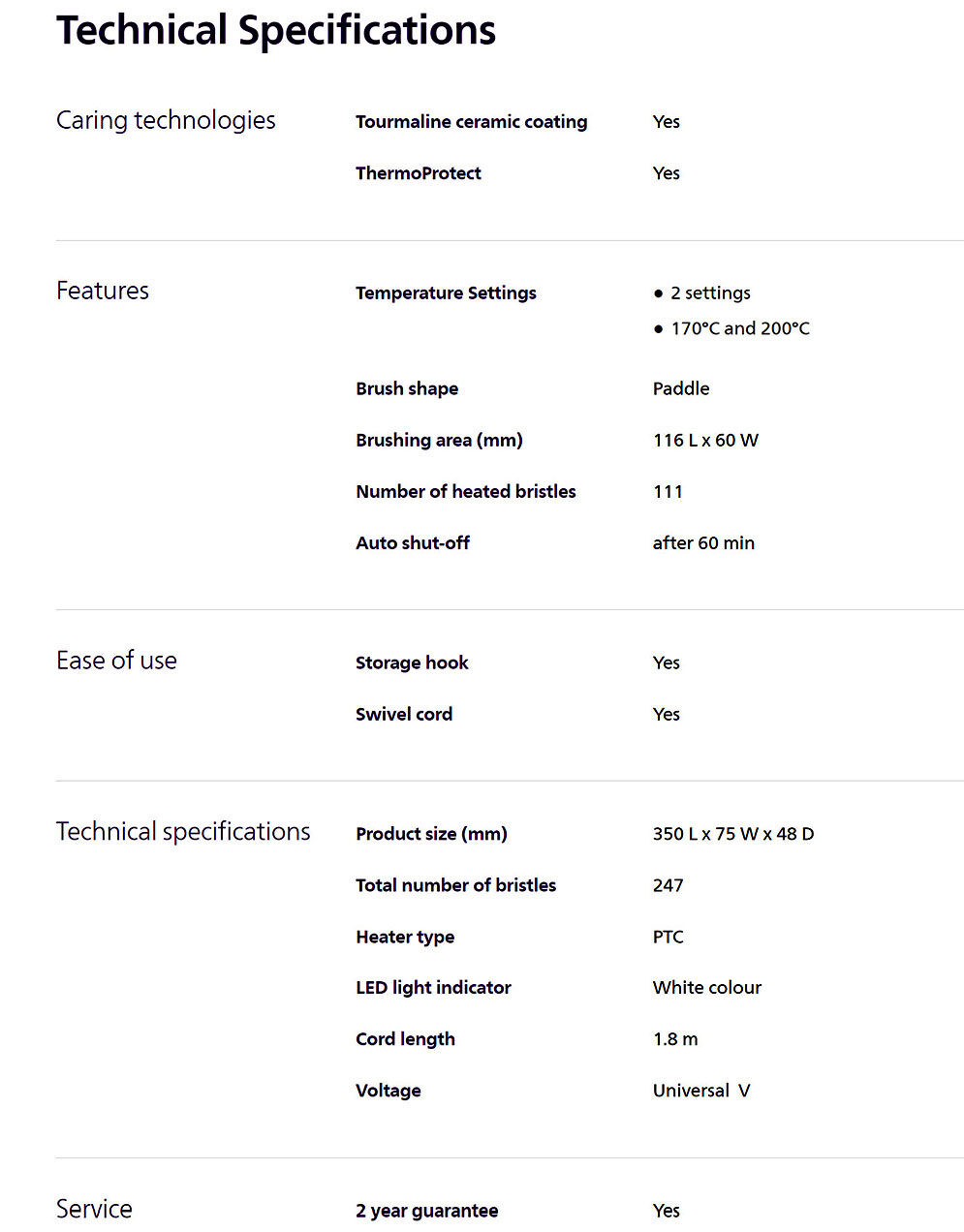Select the 2 year guarantee label
964x1232 pixels.
tap(426, 1211)
